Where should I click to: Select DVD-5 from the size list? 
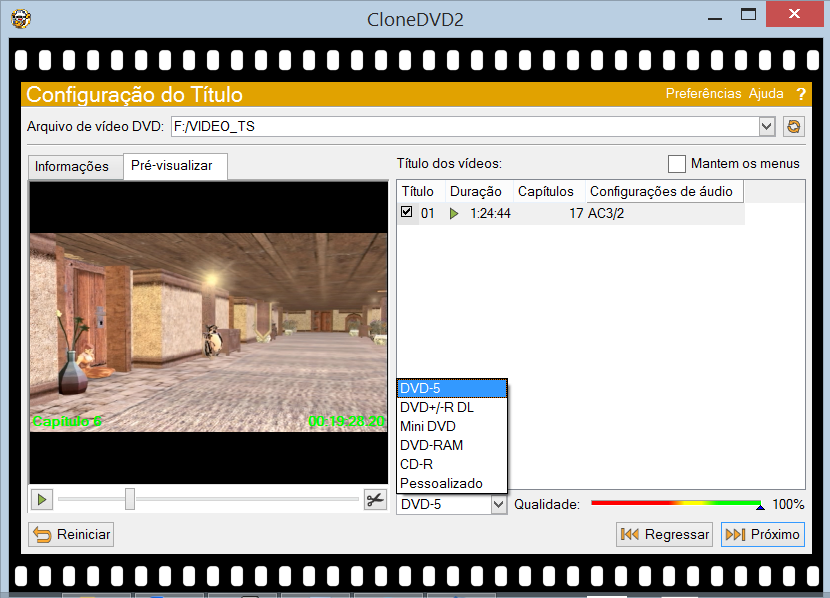pyautogui.click(x=452, y=388)
